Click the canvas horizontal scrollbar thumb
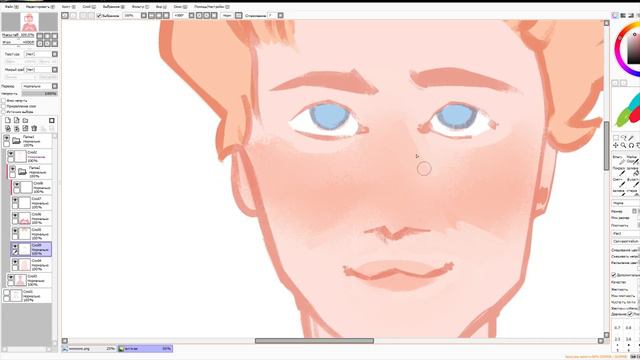The height and width of the screenshot is (360, 640). tap(314, 341)
